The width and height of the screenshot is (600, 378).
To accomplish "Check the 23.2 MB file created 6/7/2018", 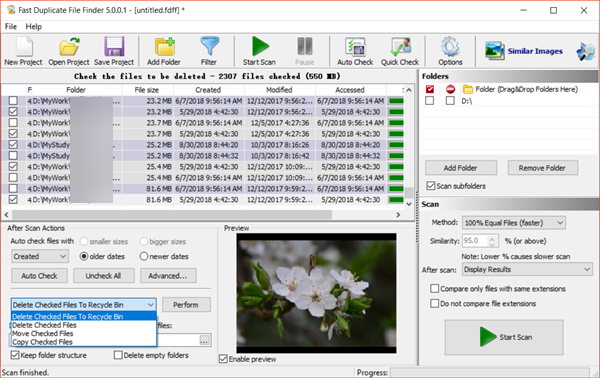I will (13, 101).
